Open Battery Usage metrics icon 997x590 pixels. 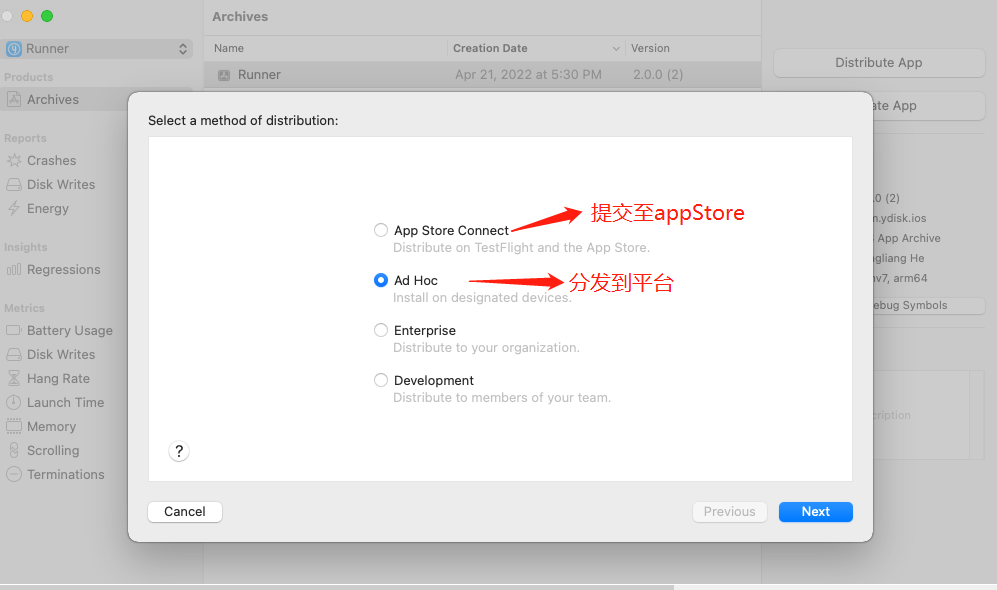(14, 331)
